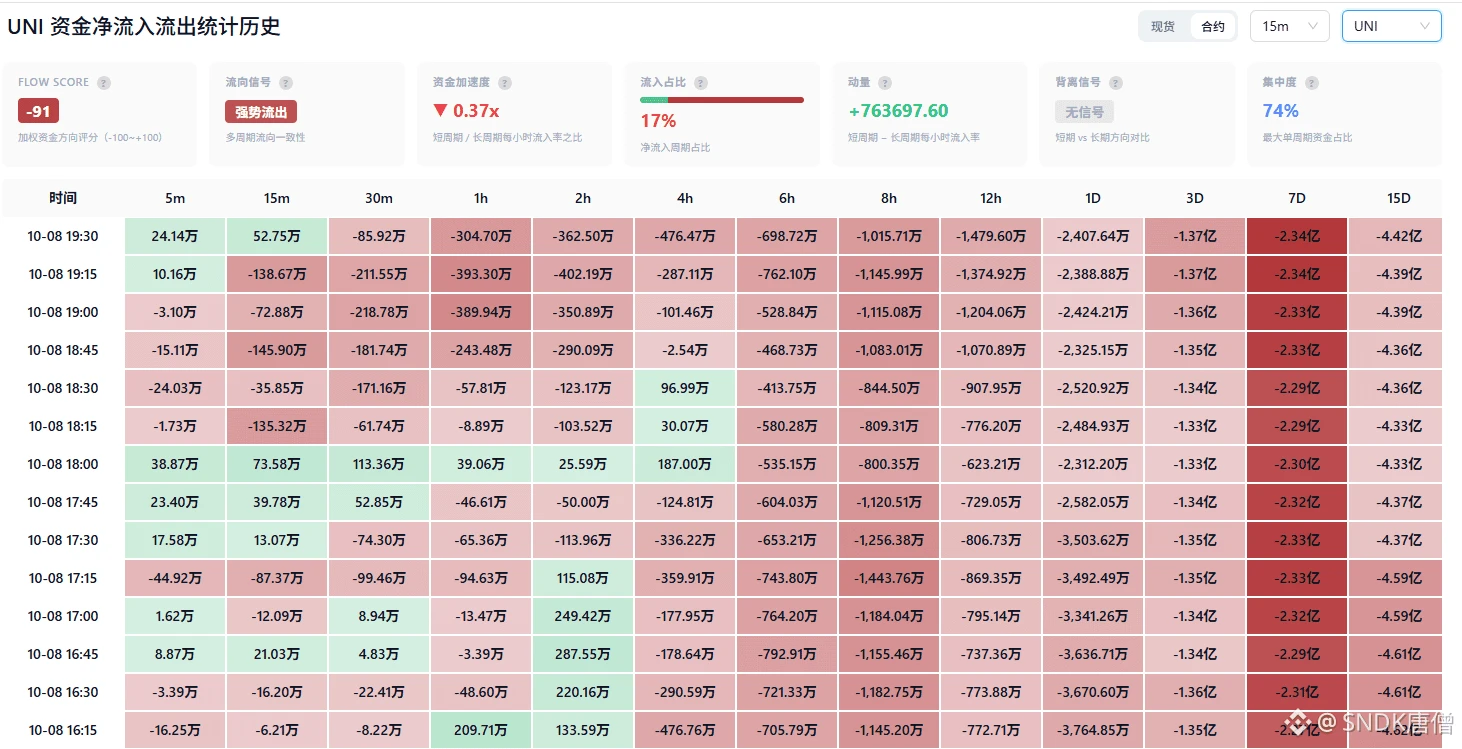Click the 10-08 18:00 time row
The height and width of the screenshot is (749, 1462).
pyautogui.click(x=63, y=464)
